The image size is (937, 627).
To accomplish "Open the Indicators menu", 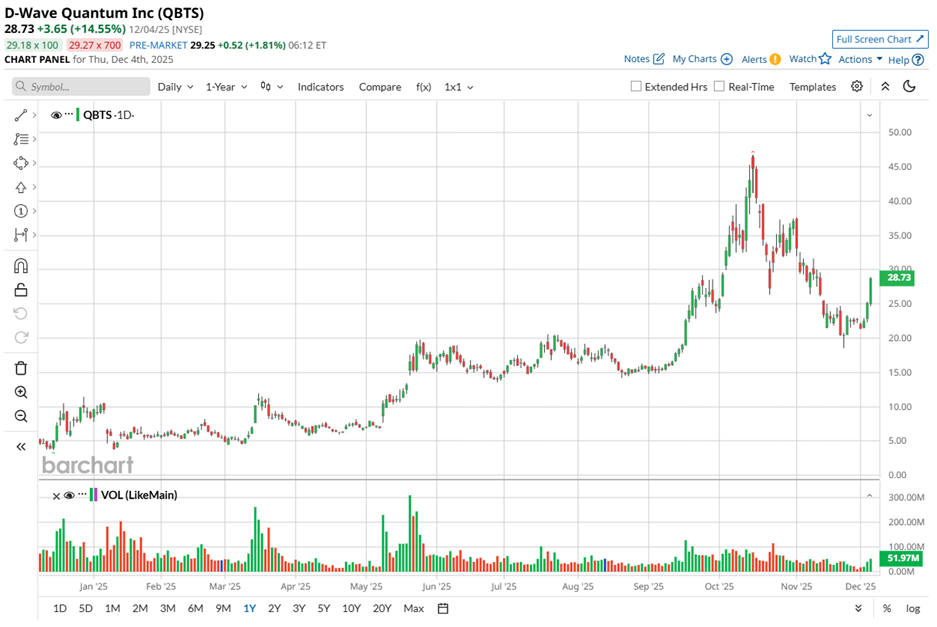I will [321, 87].
